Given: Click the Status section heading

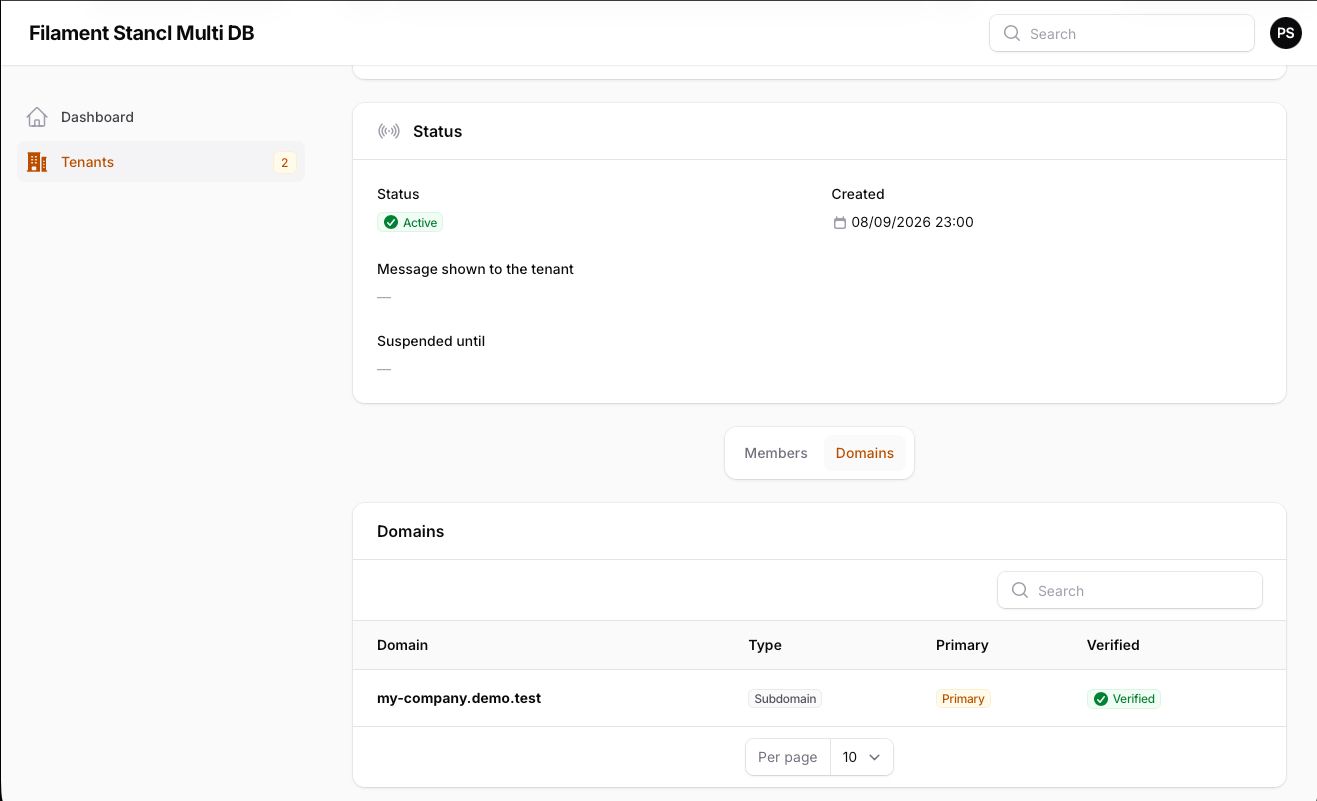Looking at the screenshot, I should (x=437, y=131).
